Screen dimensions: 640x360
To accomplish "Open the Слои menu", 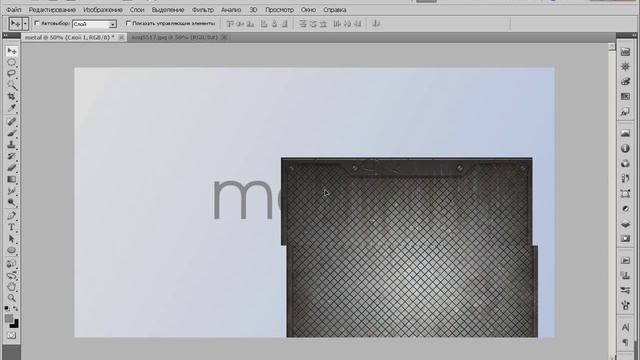I will point(137,9).
